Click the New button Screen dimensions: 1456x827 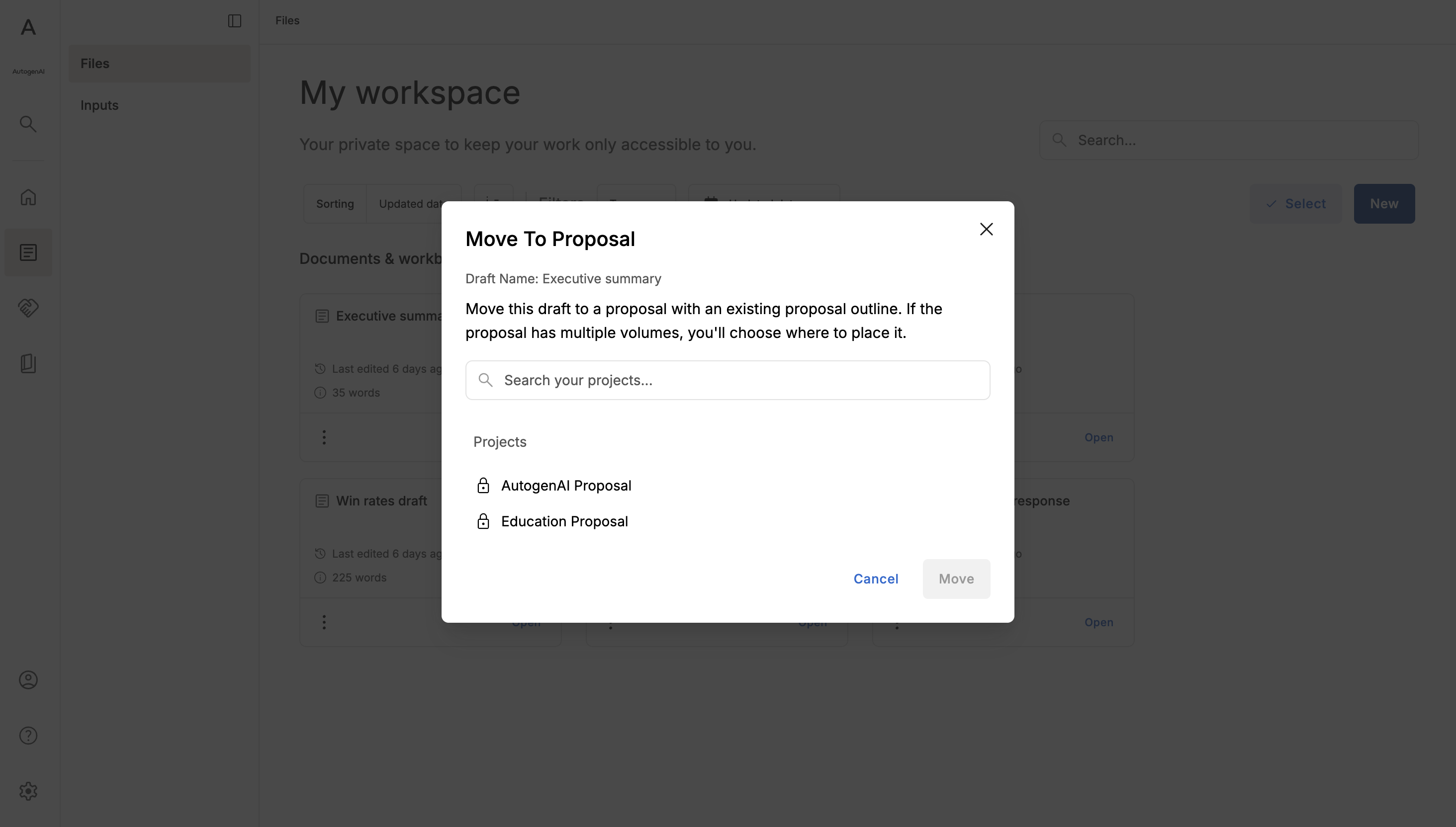[x=1384, y=204]
